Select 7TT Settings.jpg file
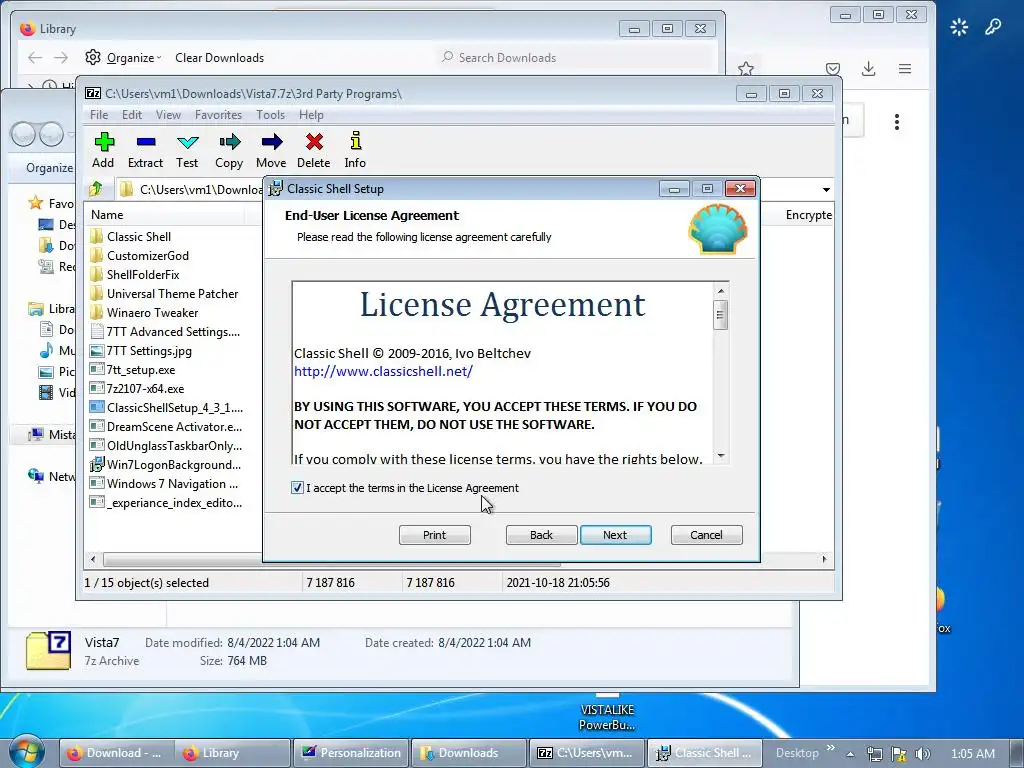1024x768 pixels. pos(149,351)
